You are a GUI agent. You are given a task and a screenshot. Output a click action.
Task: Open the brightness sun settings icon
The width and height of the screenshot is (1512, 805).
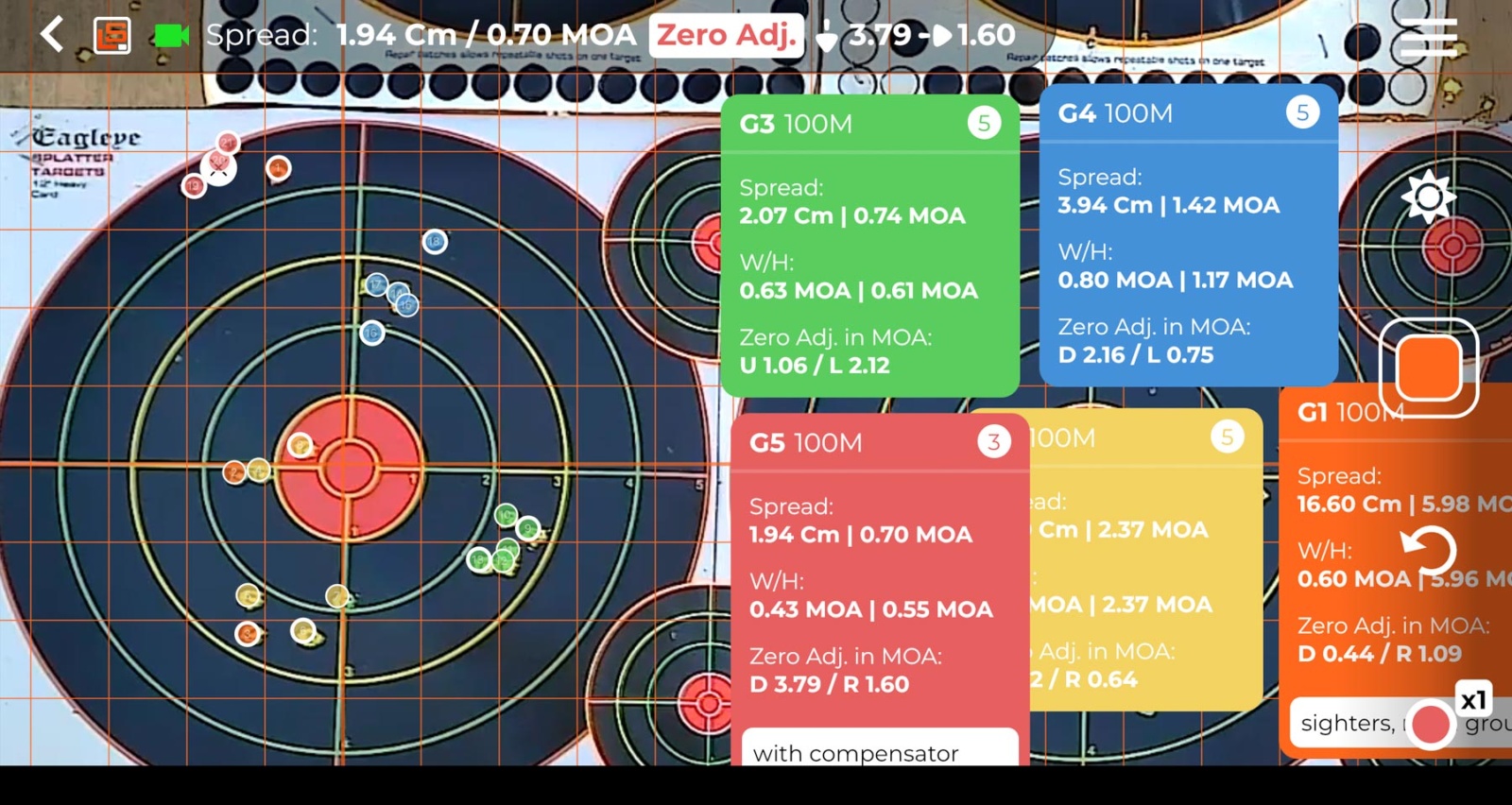click(1428, 197)
